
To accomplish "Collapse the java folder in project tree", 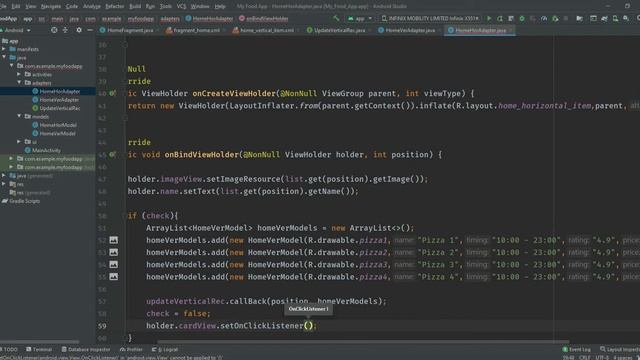I will point(4,58).
